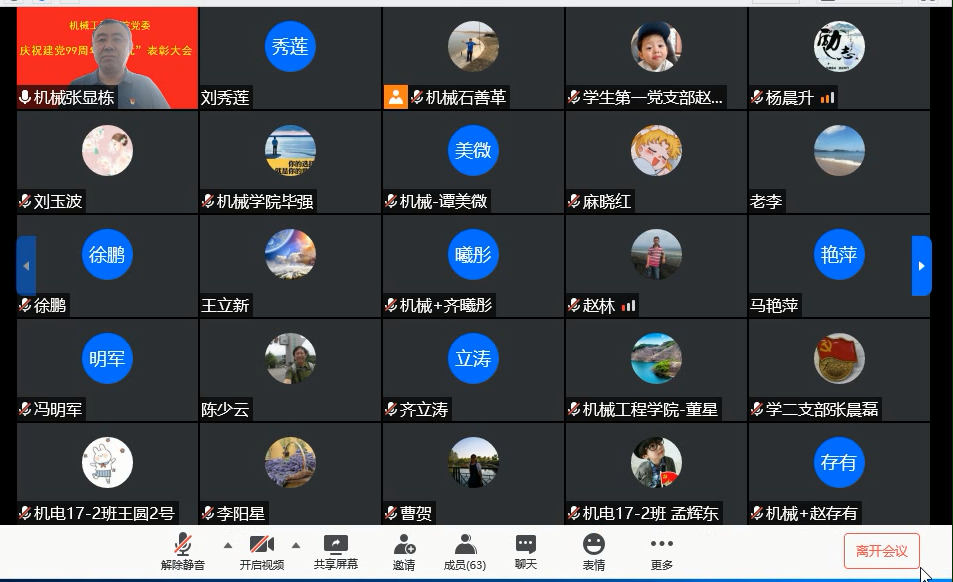Turn on camera with 开启视频
The height and width of the screenshot is (582, 953).
tap(262, 551)
